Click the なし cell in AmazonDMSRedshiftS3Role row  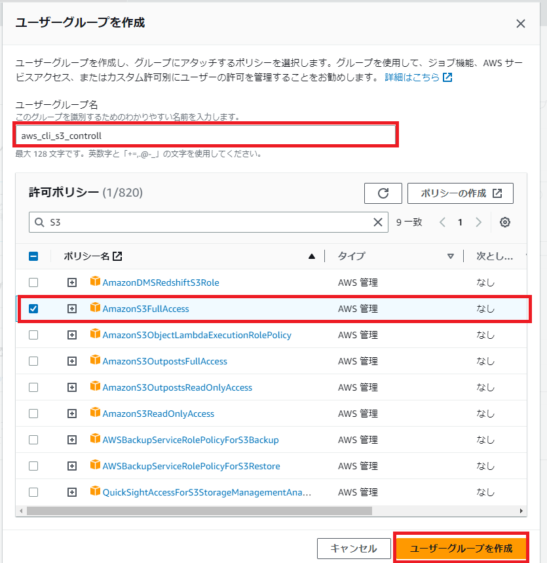point(486,283)
